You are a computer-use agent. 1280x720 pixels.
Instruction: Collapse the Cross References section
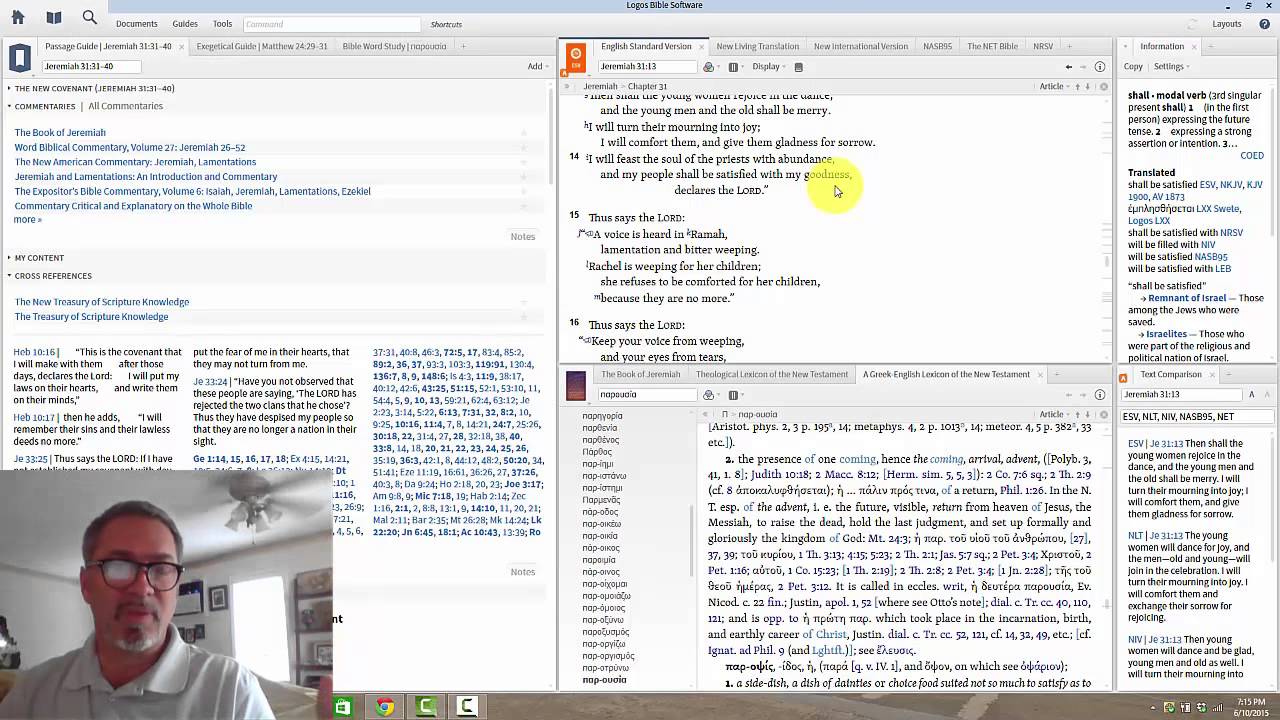[x=9, y=276]
